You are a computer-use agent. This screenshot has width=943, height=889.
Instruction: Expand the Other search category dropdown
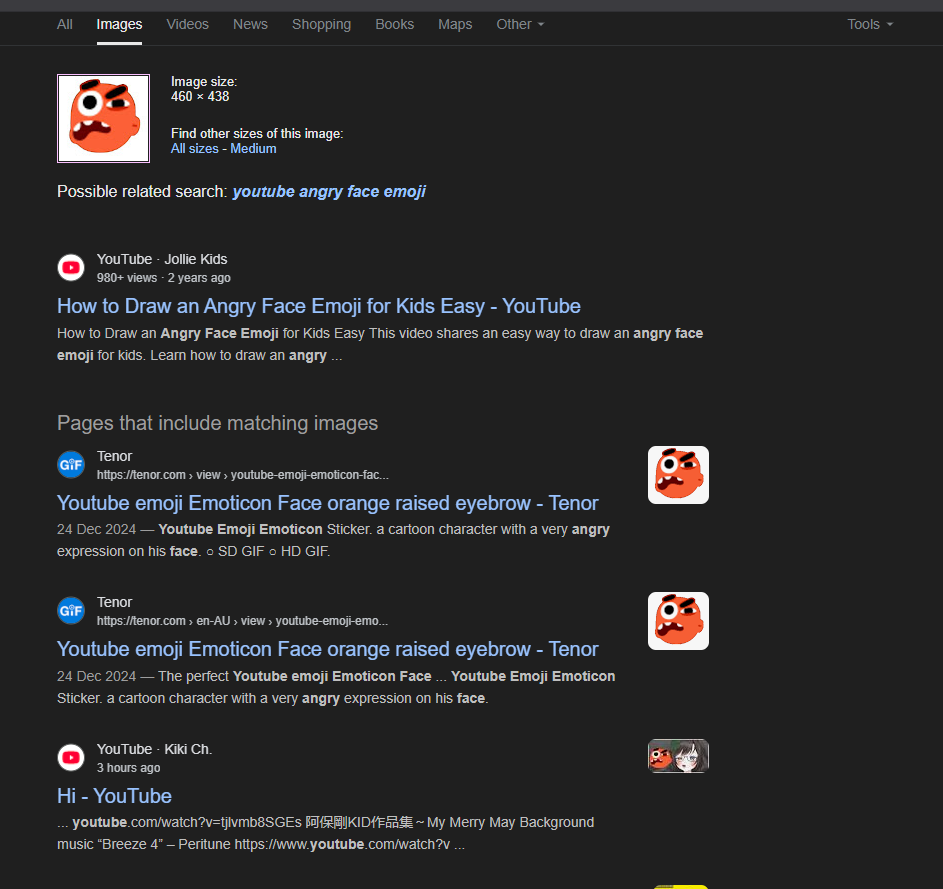(x=520, y=24)
